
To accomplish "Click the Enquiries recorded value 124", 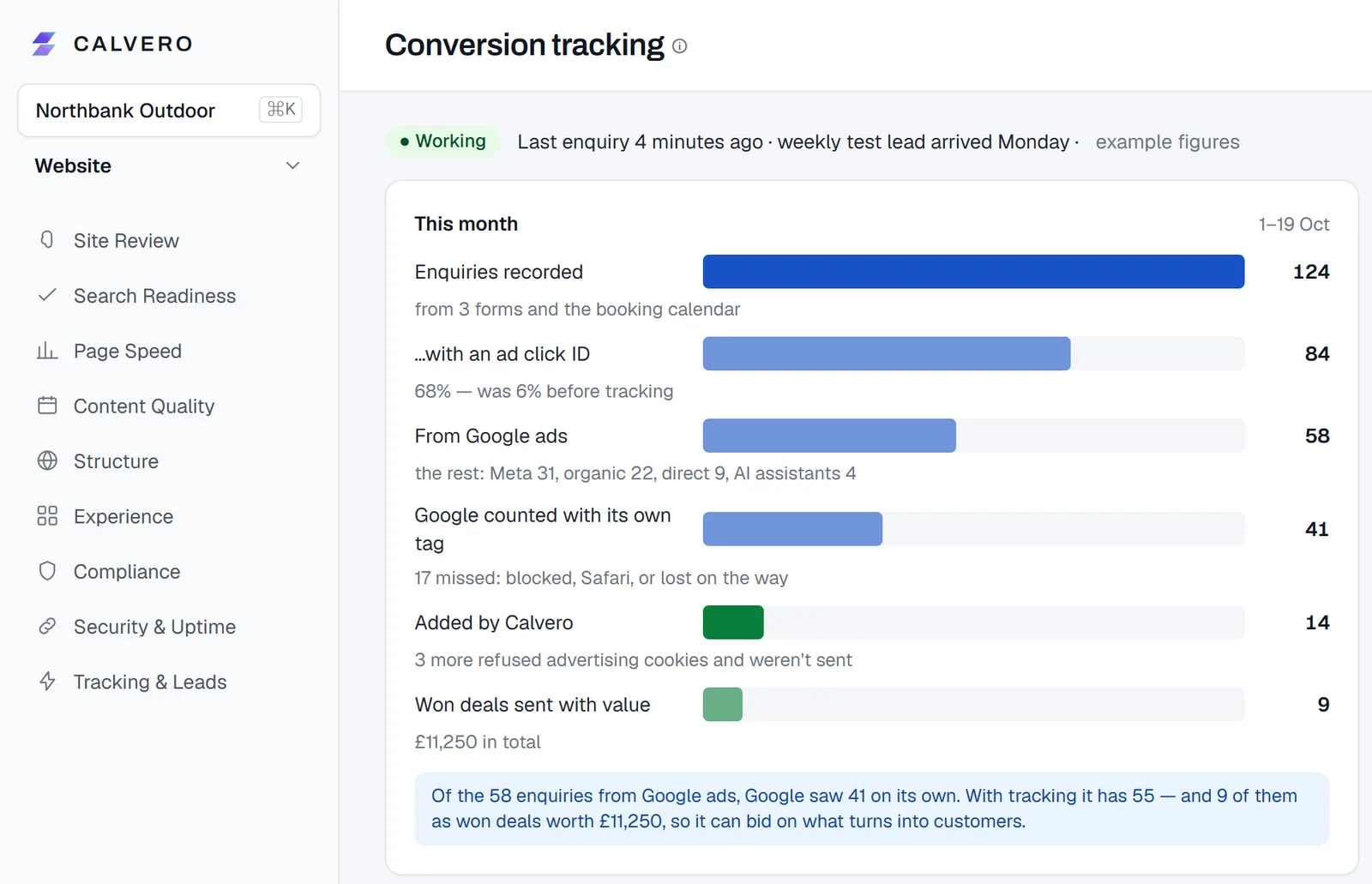I will pyautogui.click(x=1311, y=272).
